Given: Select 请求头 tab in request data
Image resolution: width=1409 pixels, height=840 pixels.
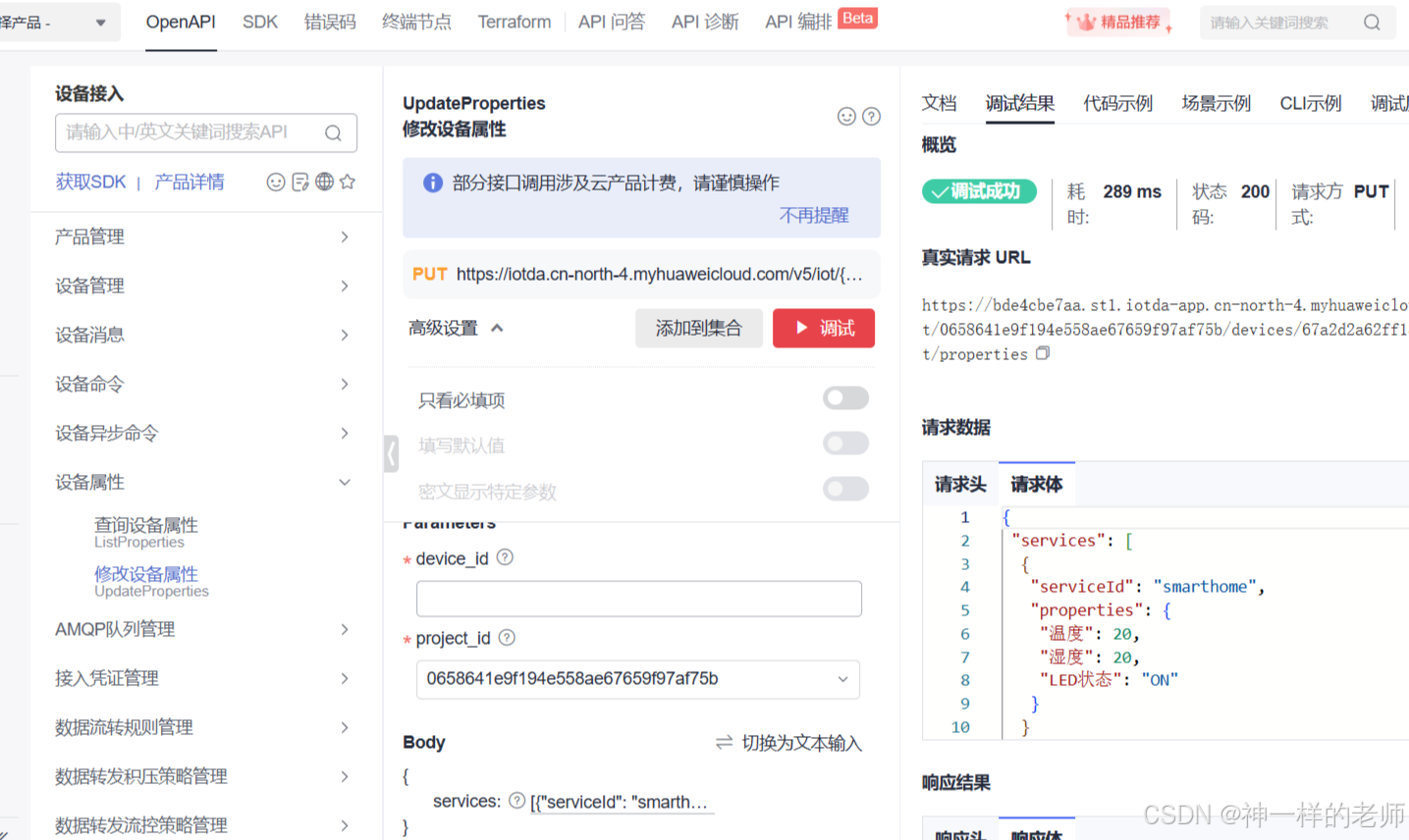Looking at the screenshot, I should pyautogui.click(x=960, y=484).
